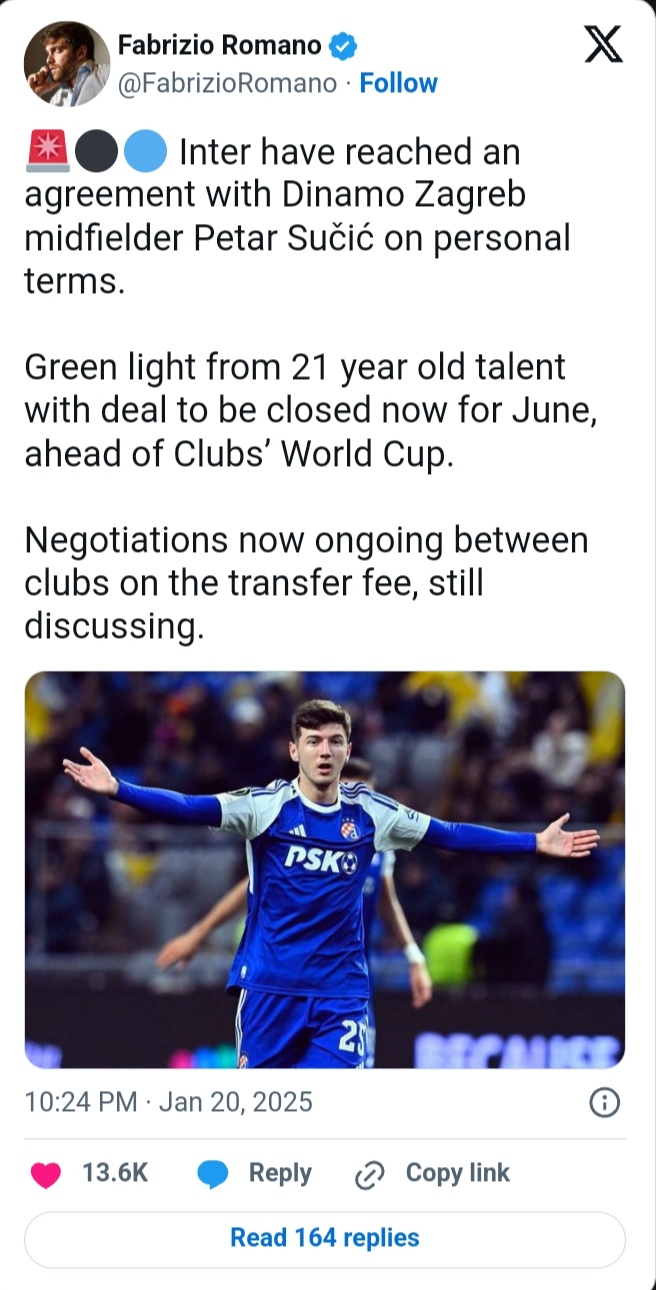Open the X logo in the corner
Screen dimensions: 656x1290
pyautogui.click(x=603, y=45)
